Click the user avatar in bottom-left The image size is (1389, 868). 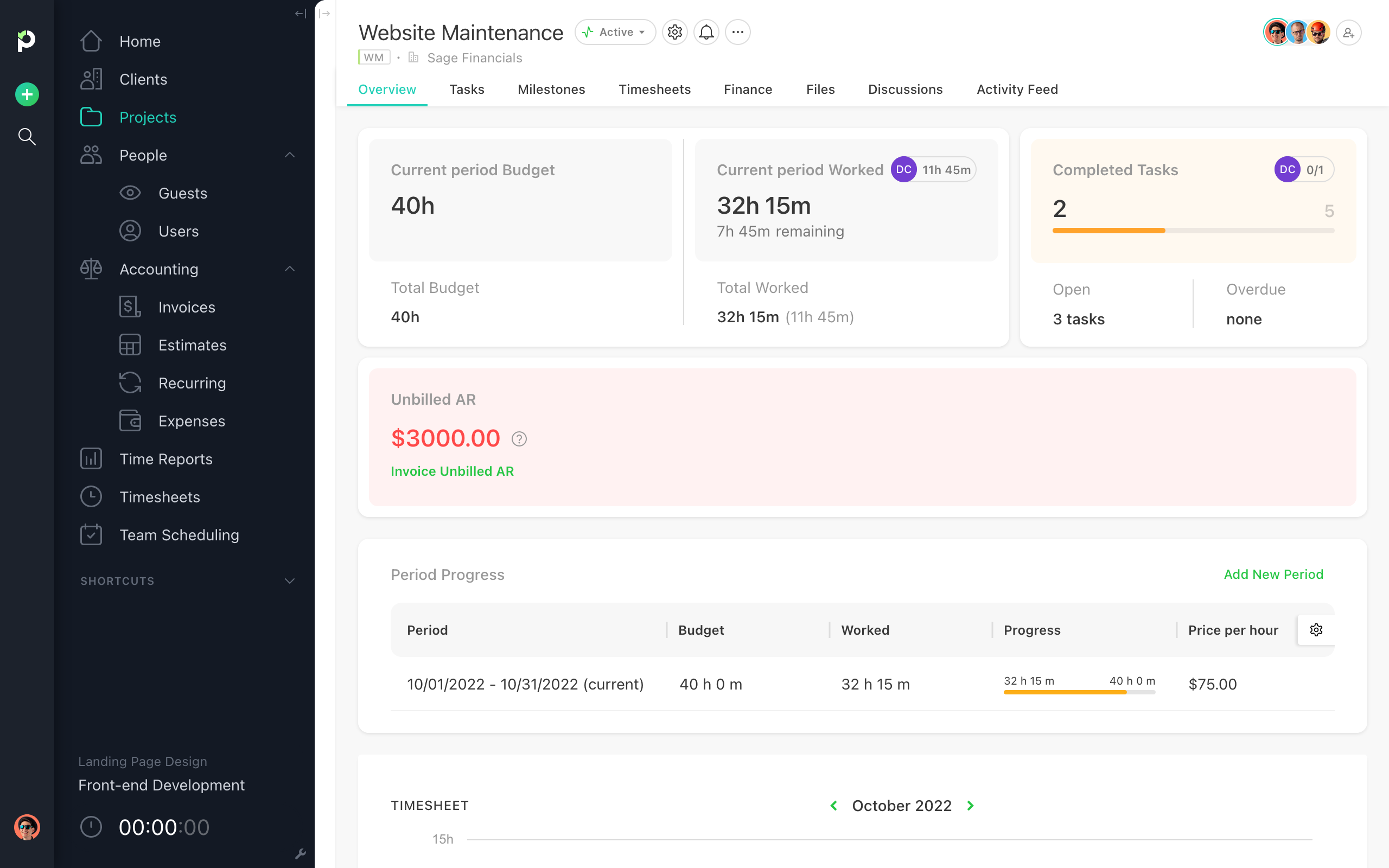pyautogui.click(x=27, y=827)
